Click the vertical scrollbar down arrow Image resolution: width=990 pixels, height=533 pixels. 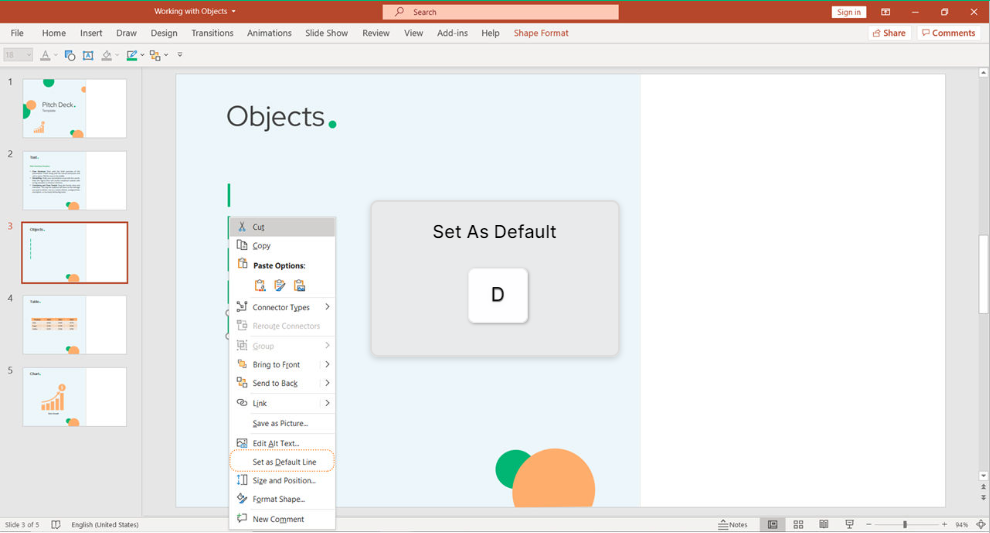pos(983,476)
